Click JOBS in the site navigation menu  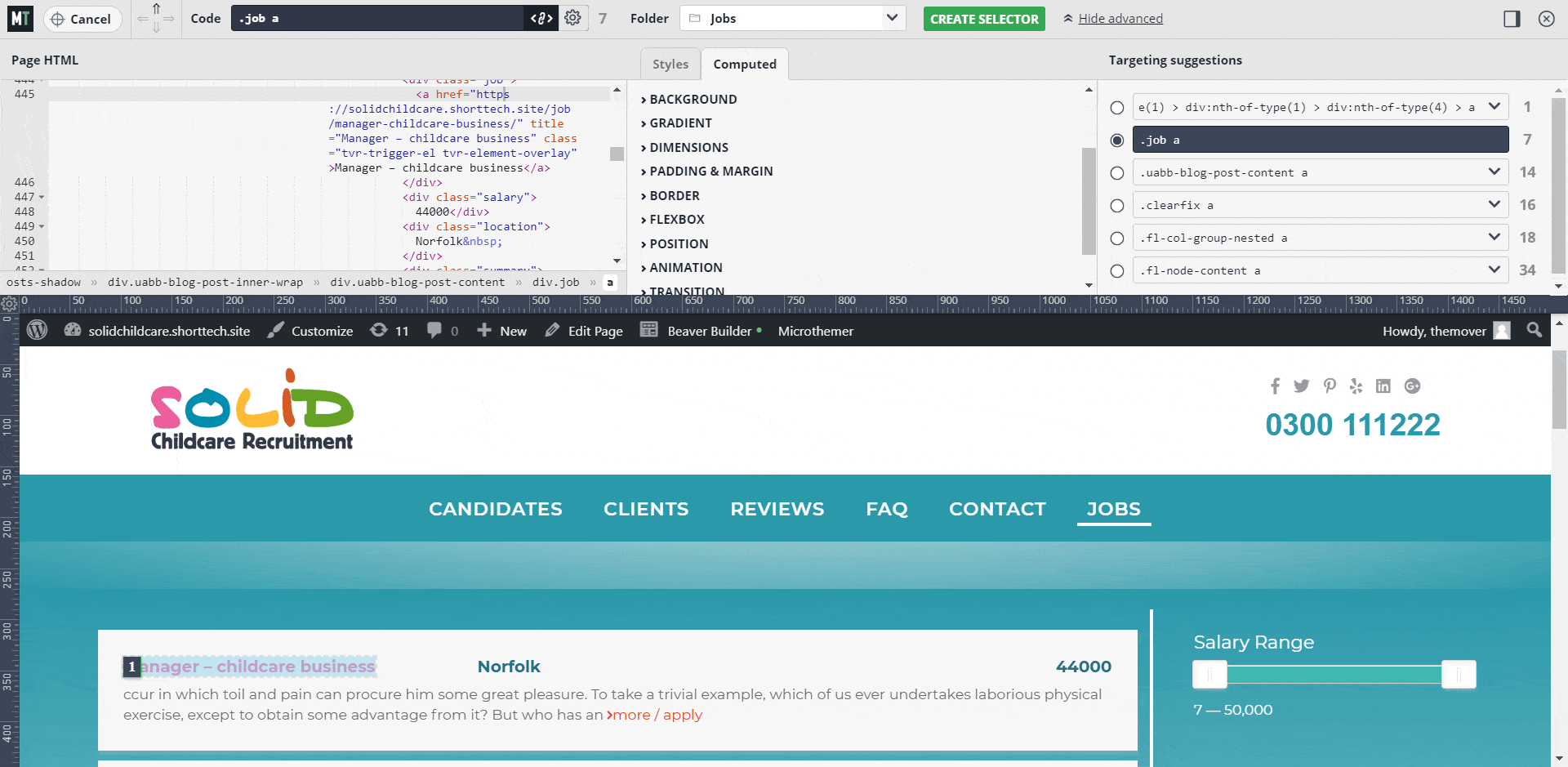pos(1113,508)
